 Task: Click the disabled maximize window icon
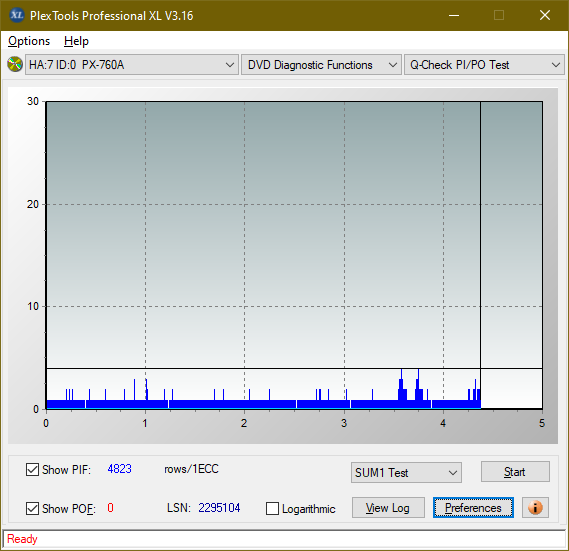click(x=499, y=15)
